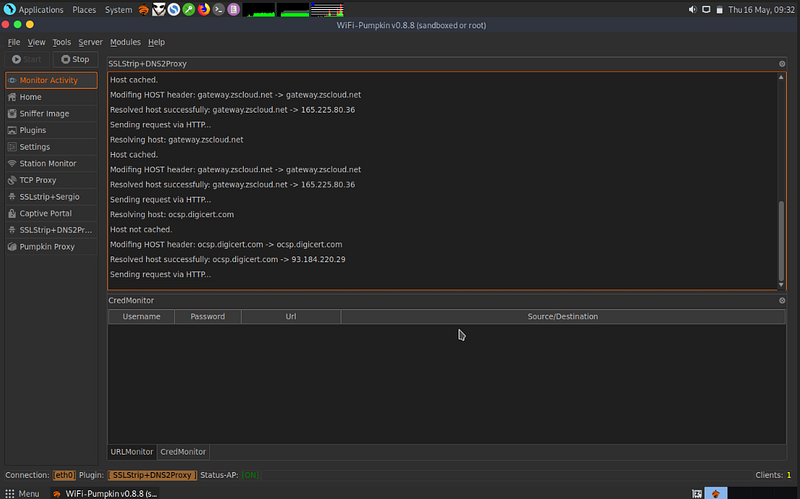Click the Clients count in status bar
The image size is (800, 499).
coord(773,475)
